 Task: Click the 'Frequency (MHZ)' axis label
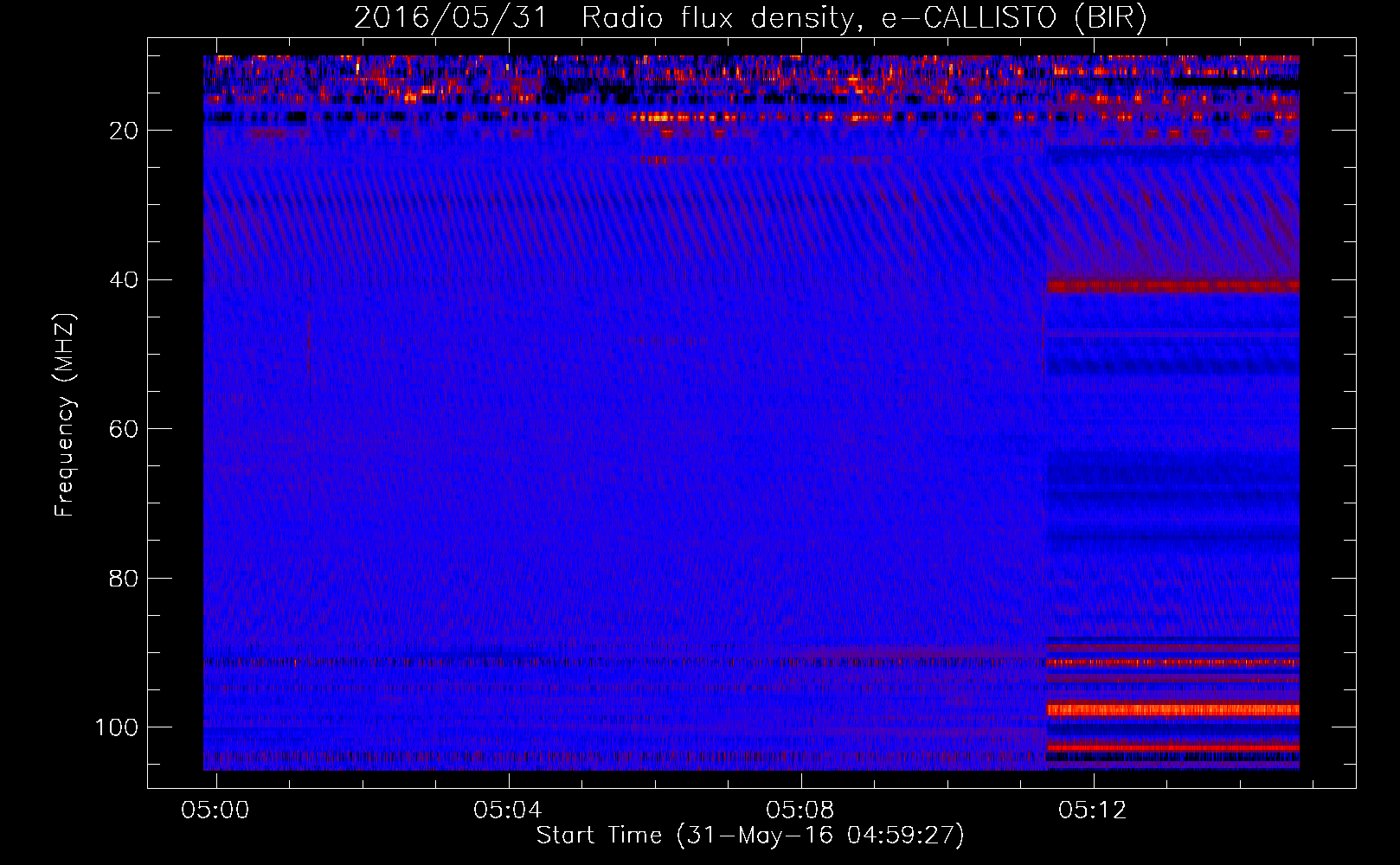[65, 415]
